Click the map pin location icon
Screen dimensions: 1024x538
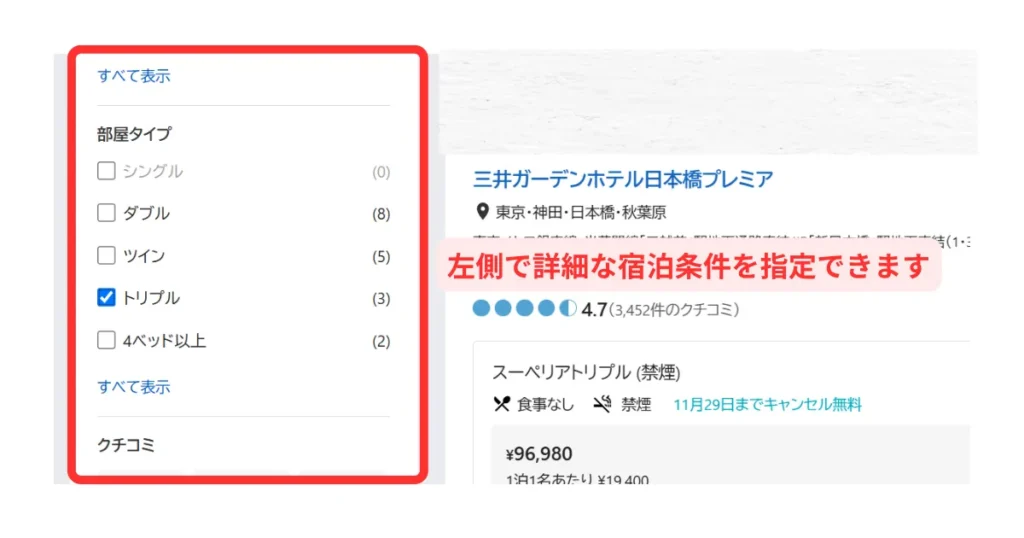[x=482, y=212]
